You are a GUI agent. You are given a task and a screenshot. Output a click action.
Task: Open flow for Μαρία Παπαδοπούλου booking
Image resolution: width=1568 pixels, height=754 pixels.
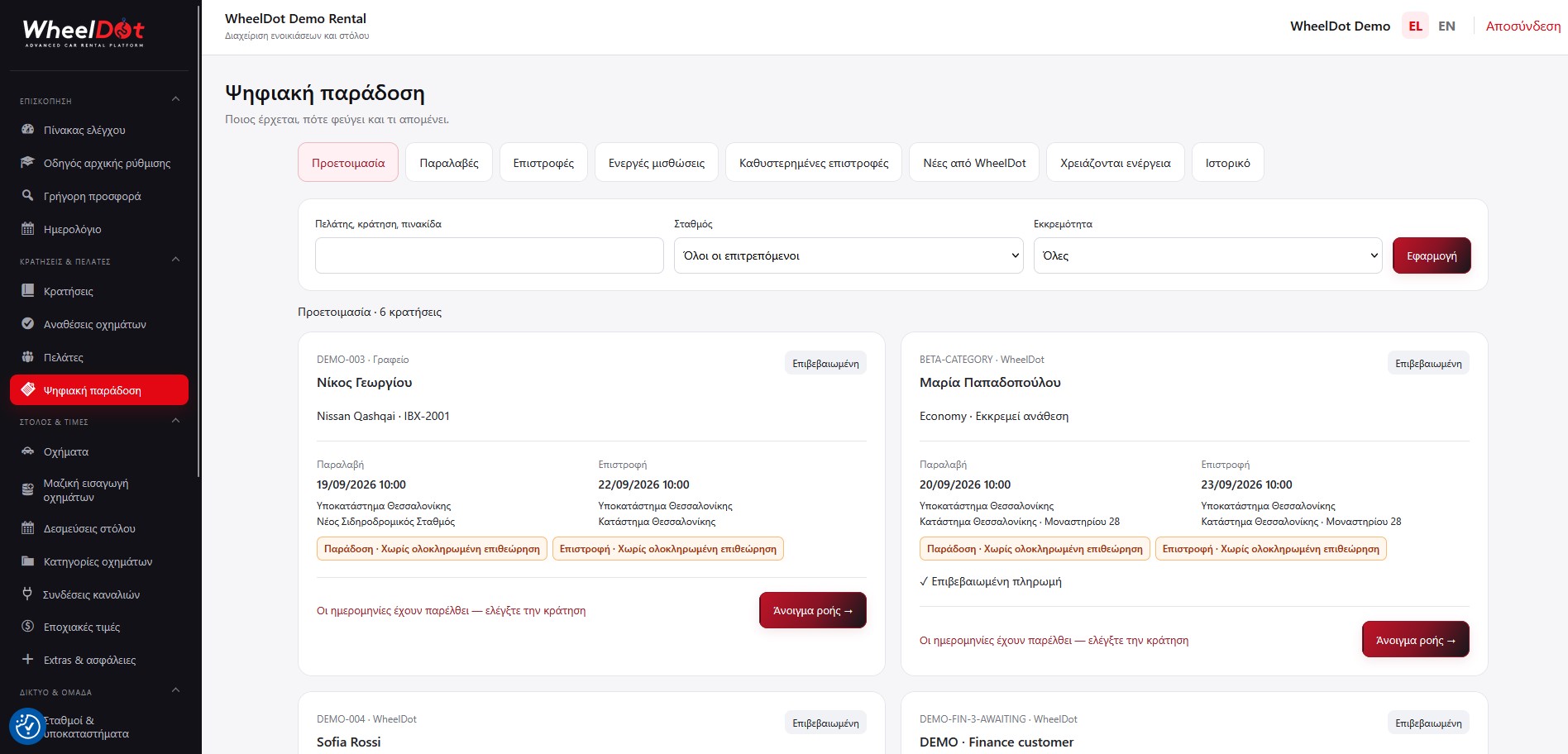tap(1416, 640)
